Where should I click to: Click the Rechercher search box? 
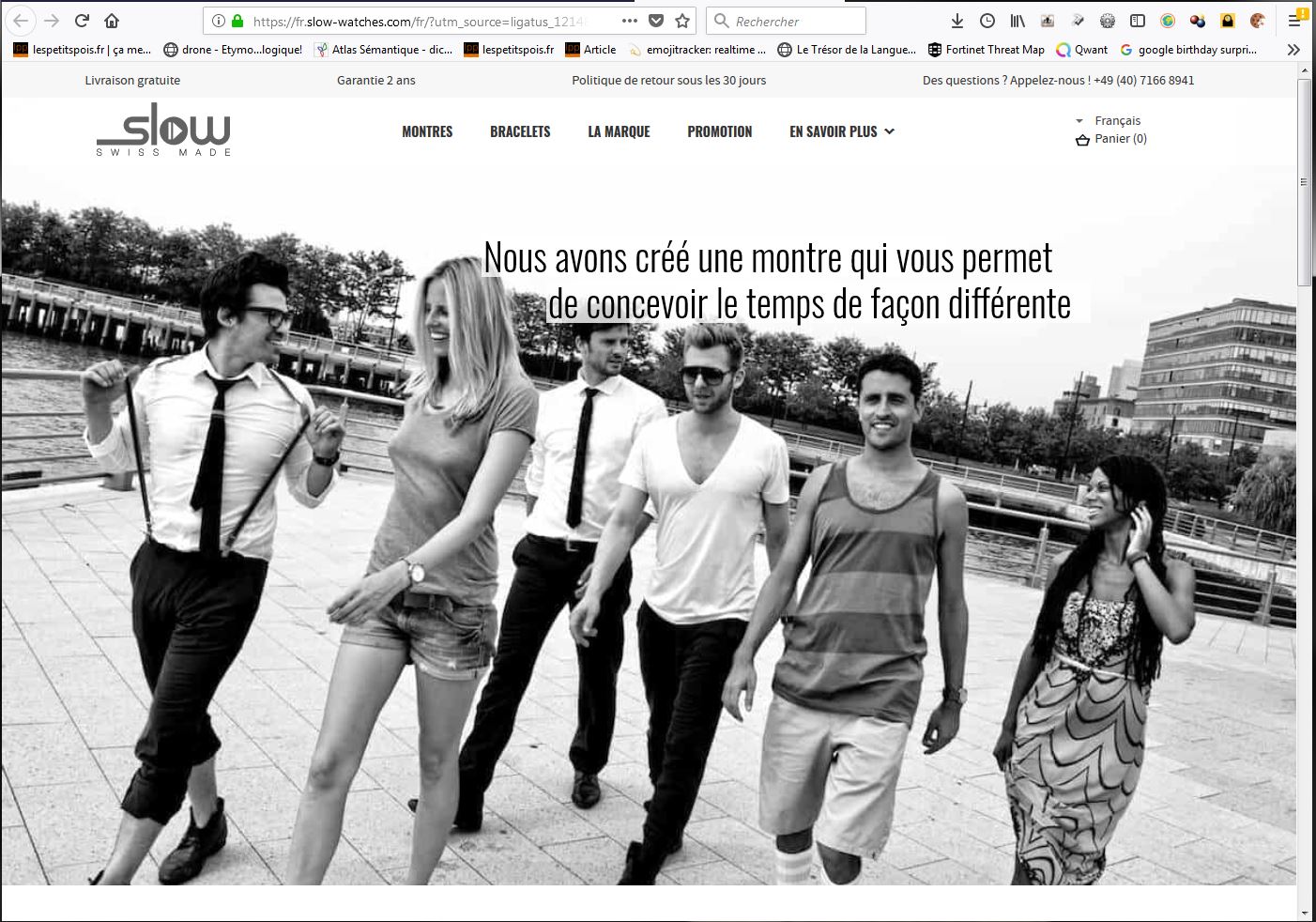coord(786,21)
